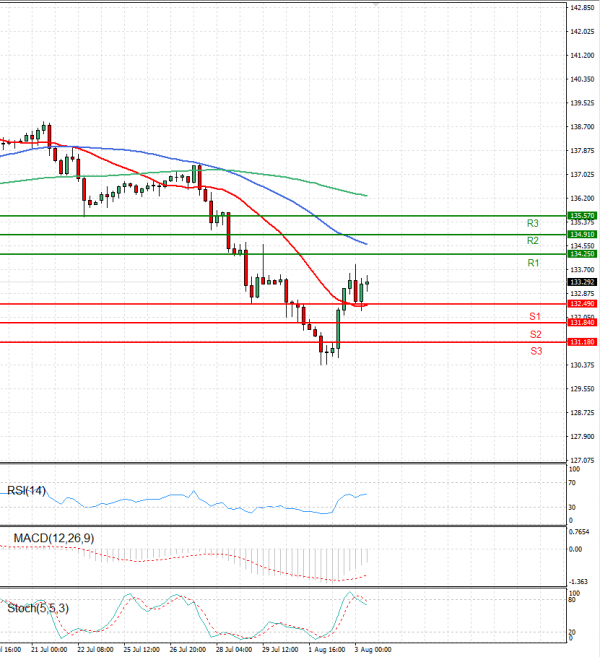Click the 127.075 price axis value

point(582,460)
